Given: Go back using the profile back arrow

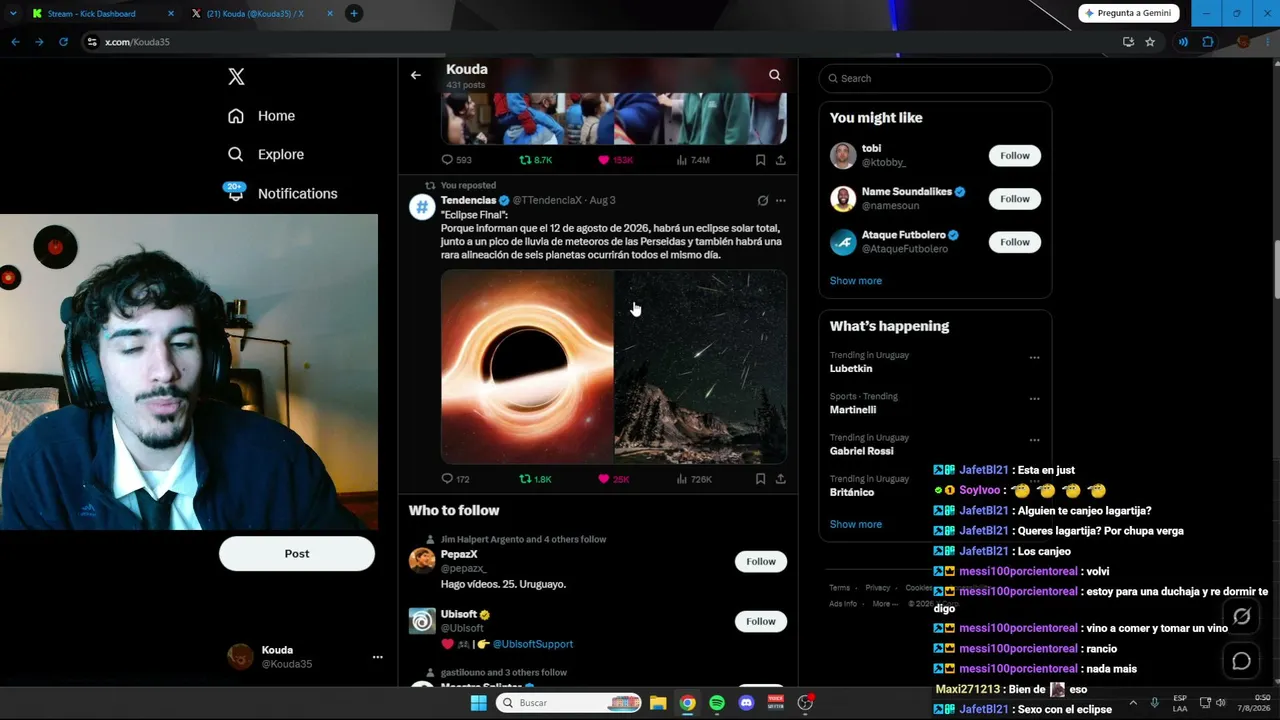Looking at the screenshot, I should click(x=416, y=75).
